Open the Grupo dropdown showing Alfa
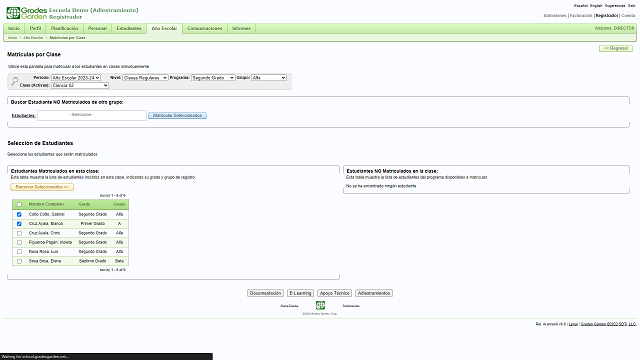Screen dimensions: 640x360 point(269,78)
